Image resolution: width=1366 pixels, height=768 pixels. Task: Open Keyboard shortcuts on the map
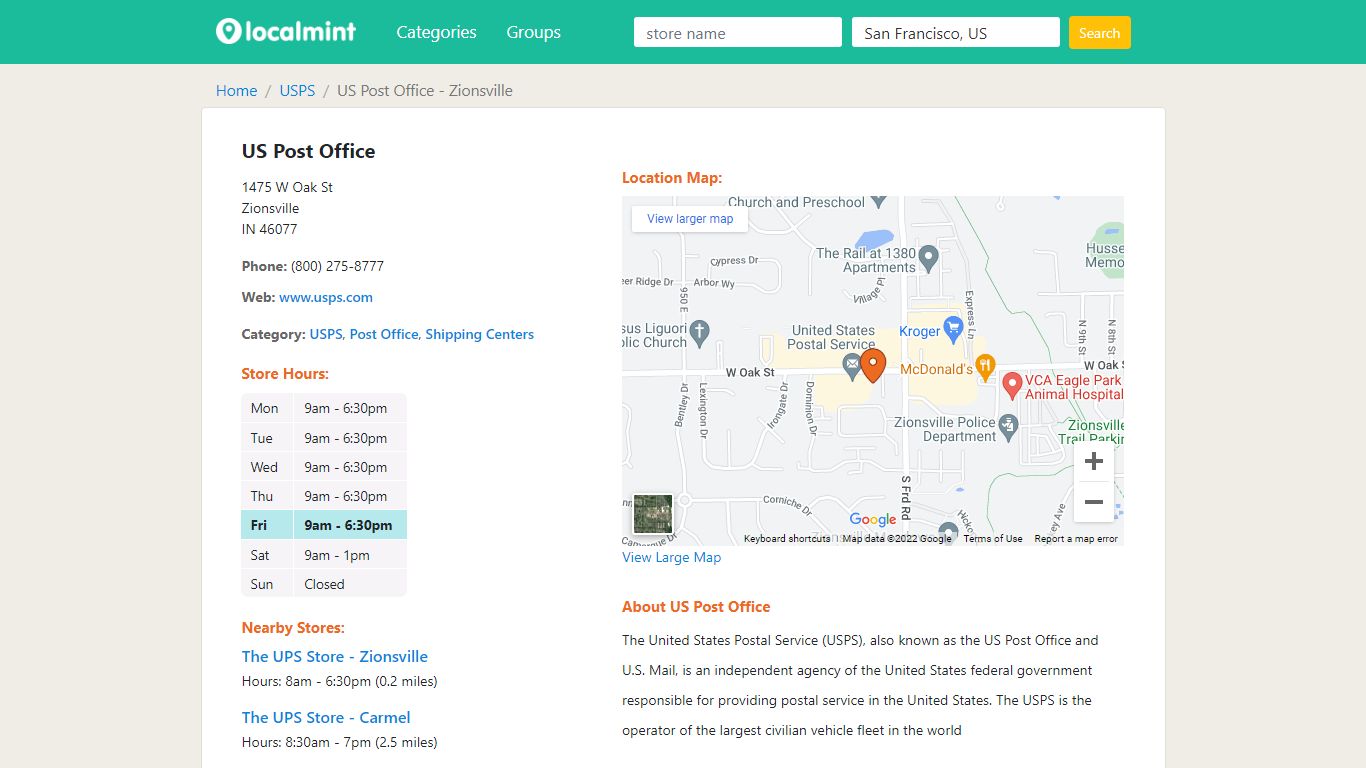point(787,539)
